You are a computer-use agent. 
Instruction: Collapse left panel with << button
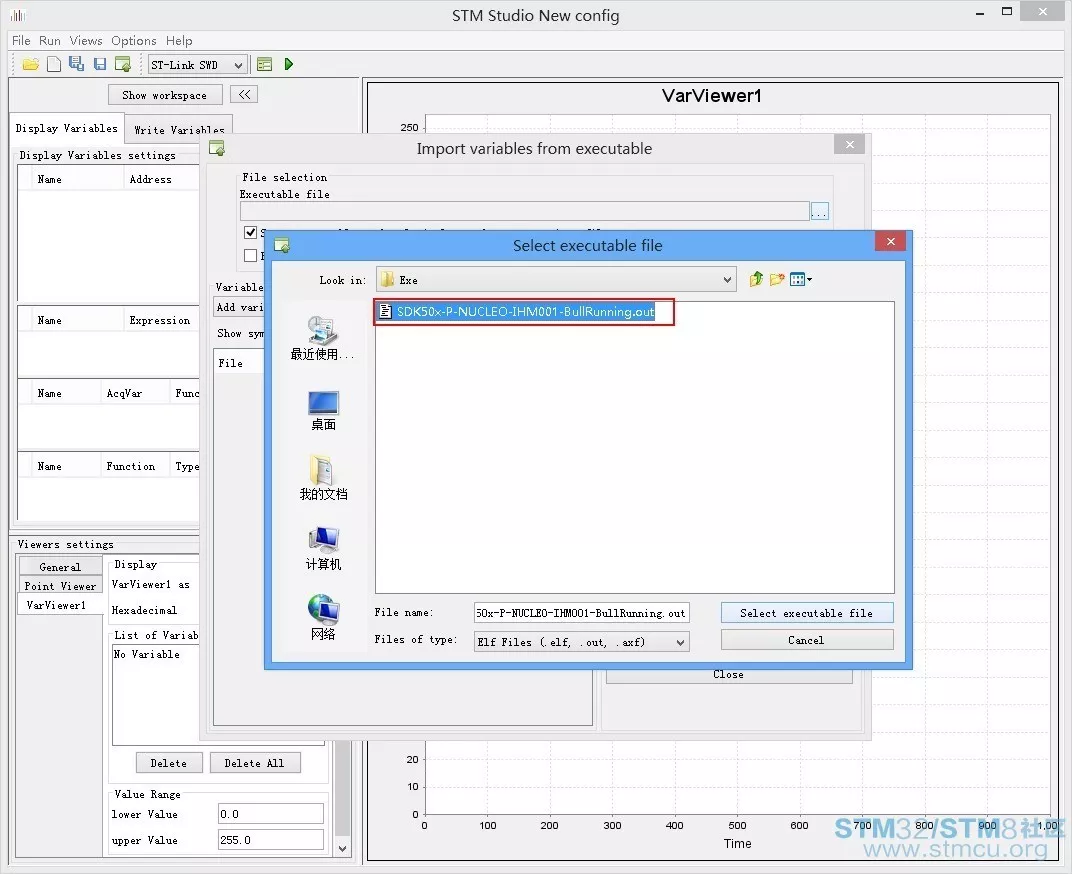tap(244, 94)
